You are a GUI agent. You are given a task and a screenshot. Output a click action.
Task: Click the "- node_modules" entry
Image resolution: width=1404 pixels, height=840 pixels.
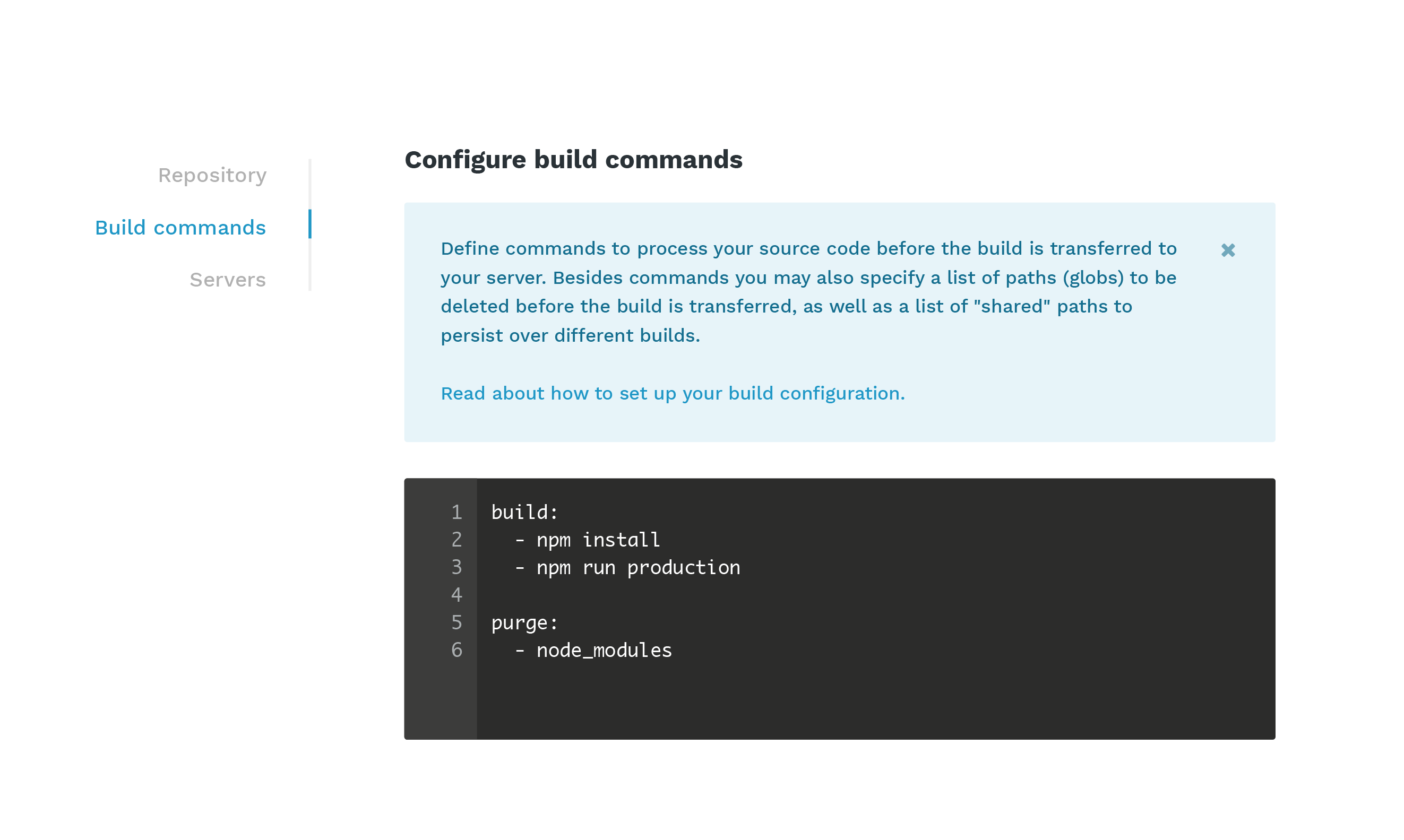click(594, 650)
